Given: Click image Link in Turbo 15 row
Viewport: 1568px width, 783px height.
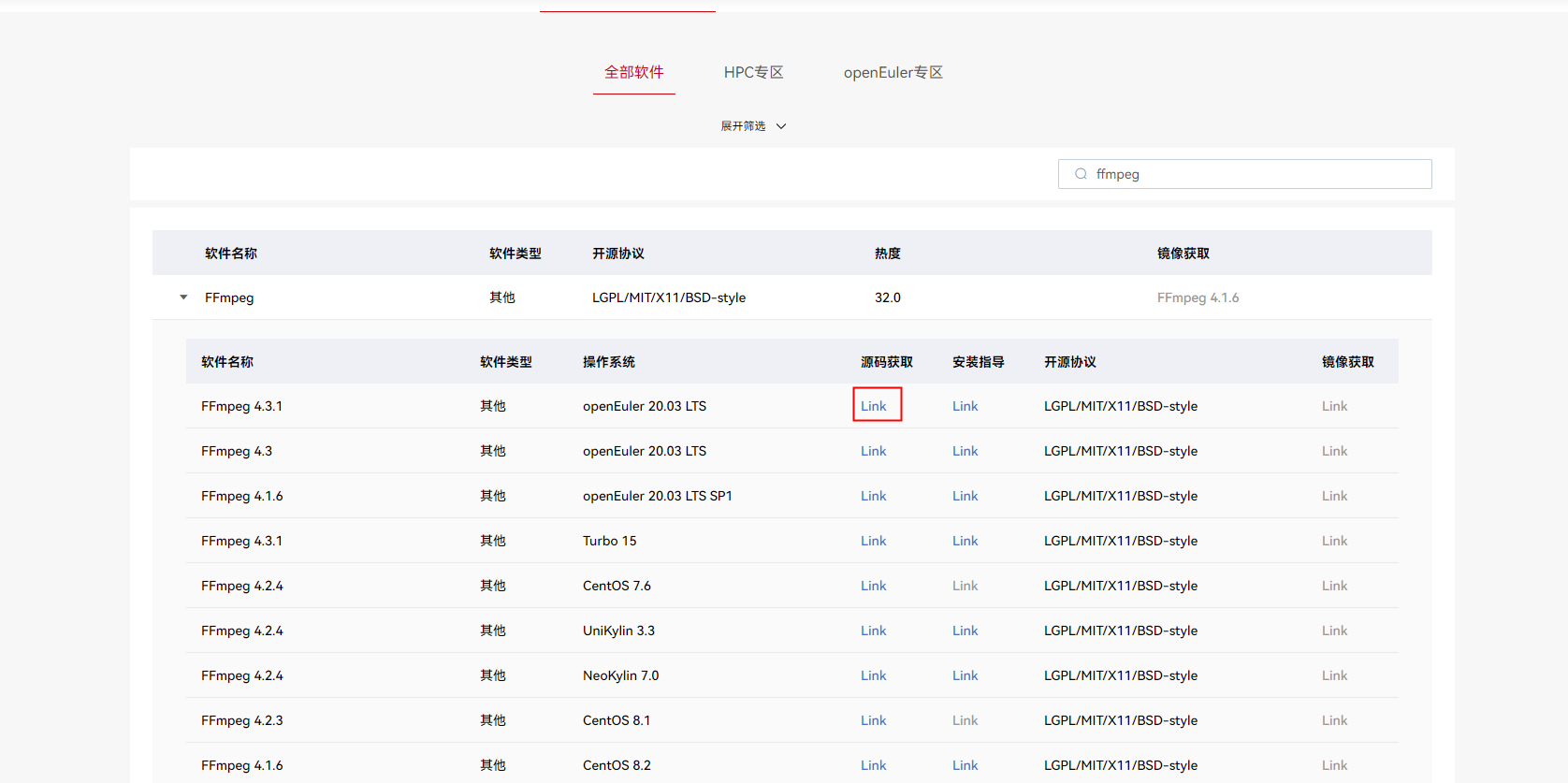Looking at the screenshot, I should [1334, 541].
